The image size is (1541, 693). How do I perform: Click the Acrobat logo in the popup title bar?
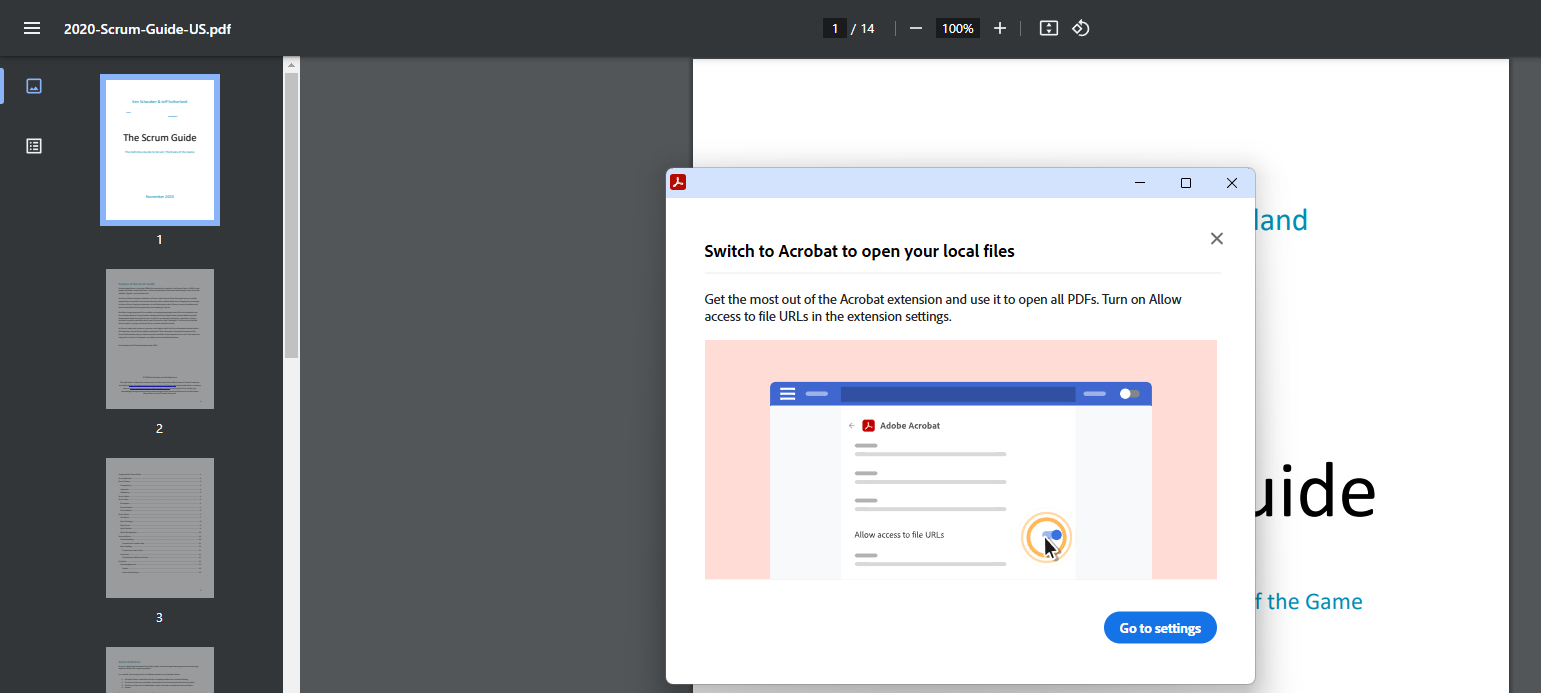click(x=678, y=182)
